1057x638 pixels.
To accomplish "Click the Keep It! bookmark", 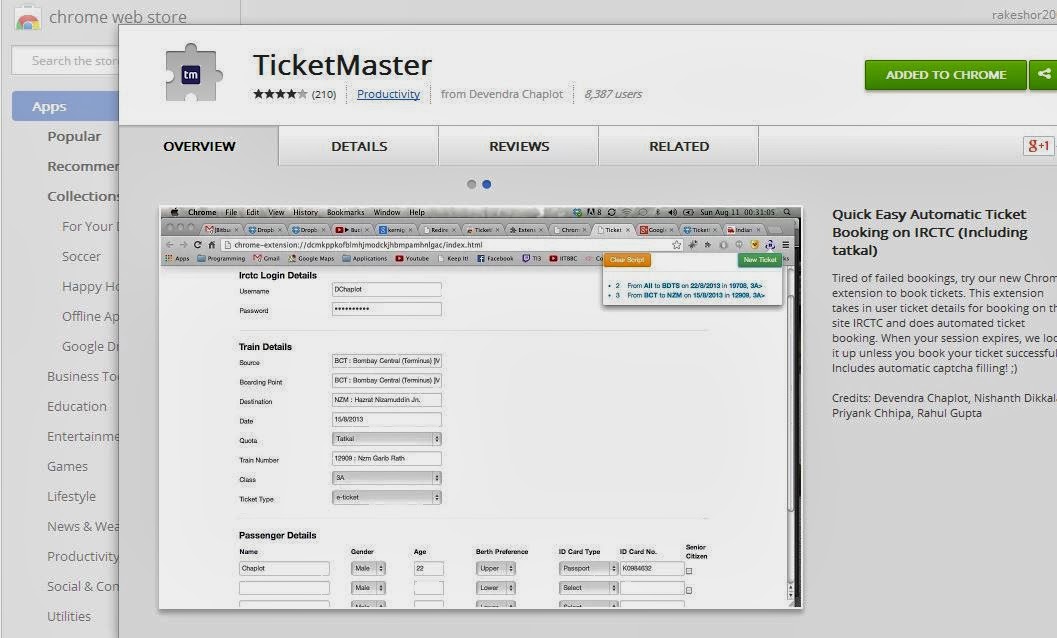I will tap(453, 258).
